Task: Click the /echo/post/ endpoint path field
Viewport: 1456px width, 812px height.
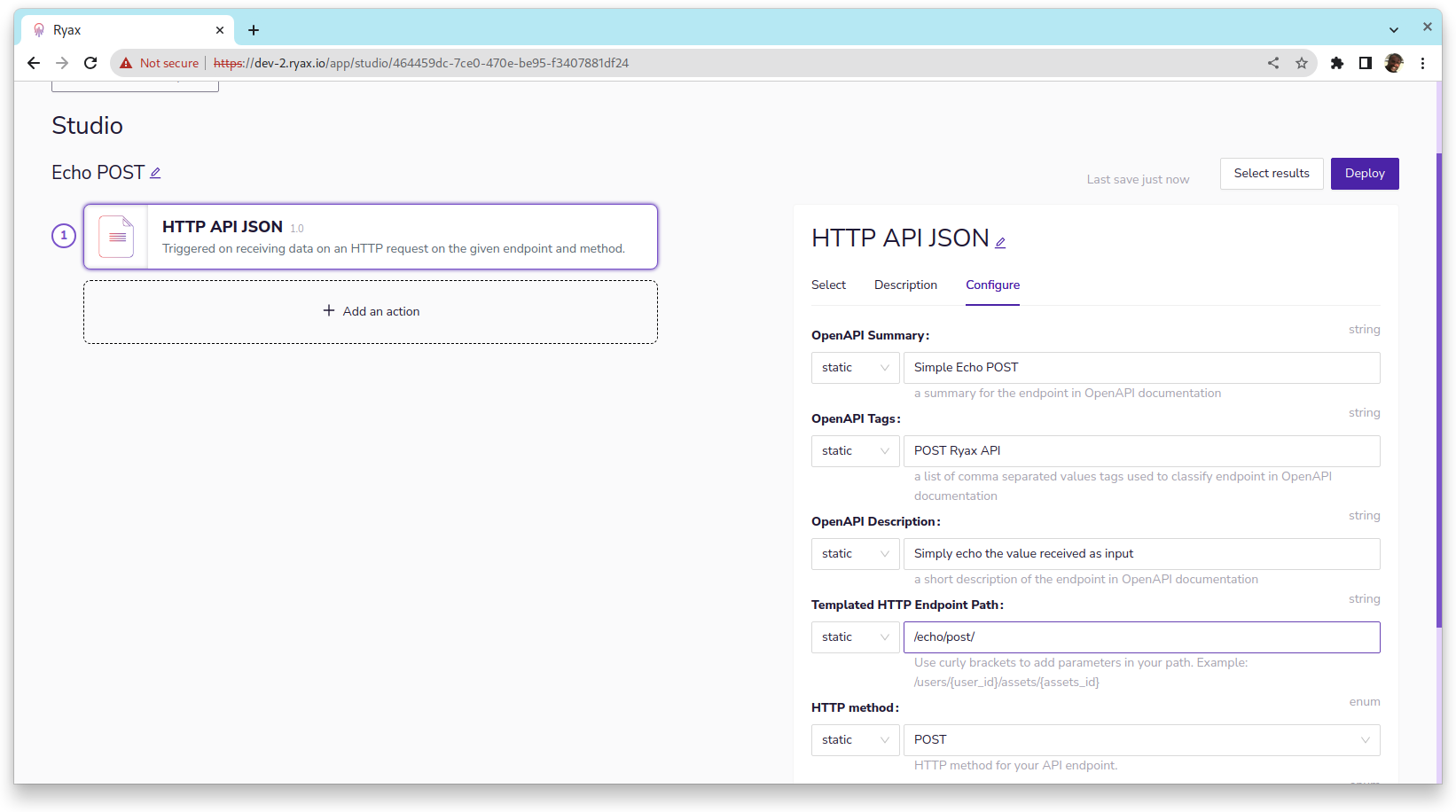Action: click(1141, 636)
